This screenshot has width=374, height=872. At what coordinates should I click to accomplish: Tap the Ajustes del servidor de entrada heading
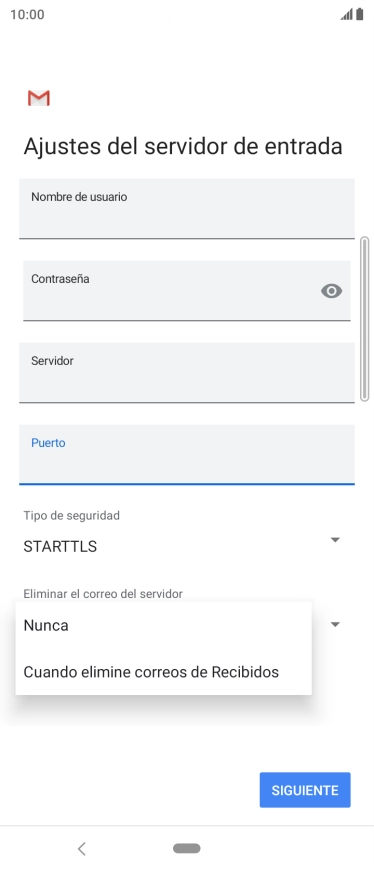pyautogui.click(x=183, y=147)
